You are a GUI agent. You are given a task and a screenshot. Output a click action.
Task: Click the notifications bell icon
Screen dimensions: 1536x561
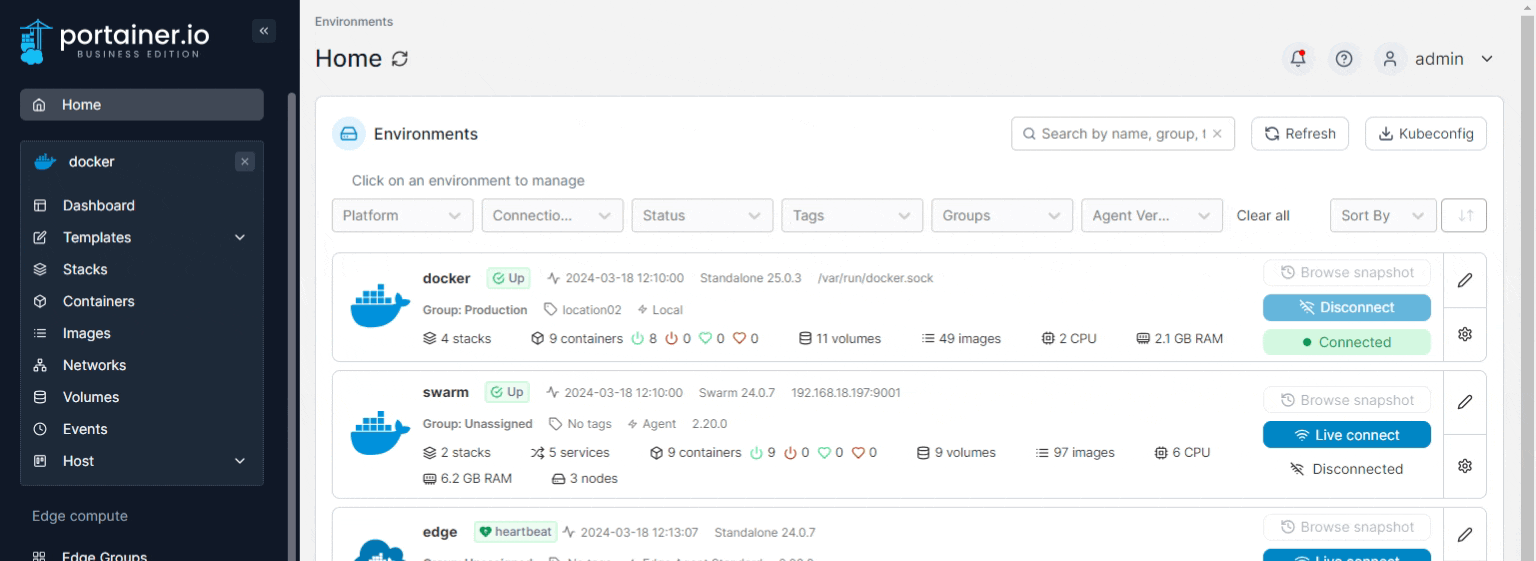point(1298,59)
